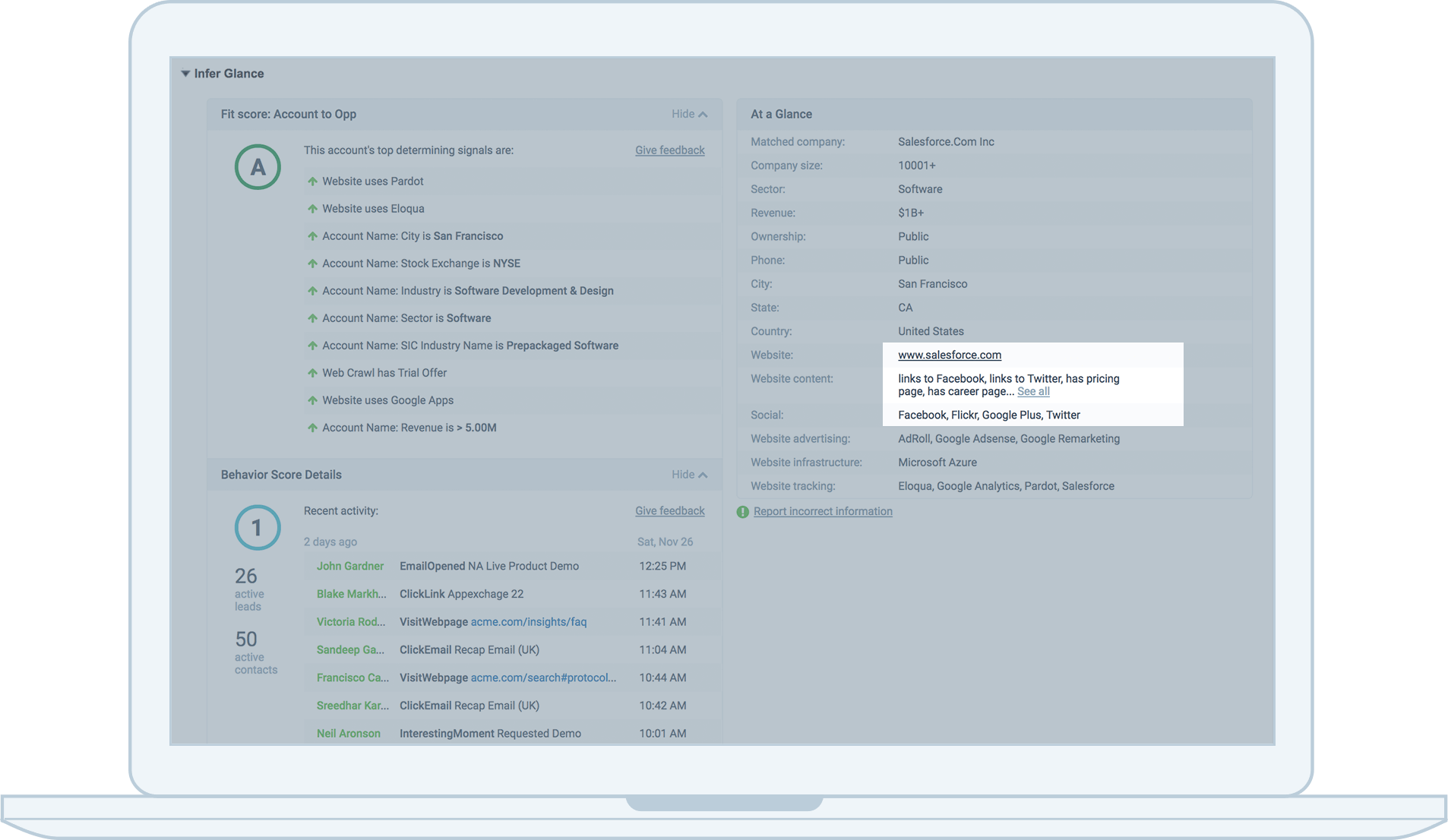1448x840 pixels.
Task: Collapse the Infer Glance section triangle
Action: [185, 74]
